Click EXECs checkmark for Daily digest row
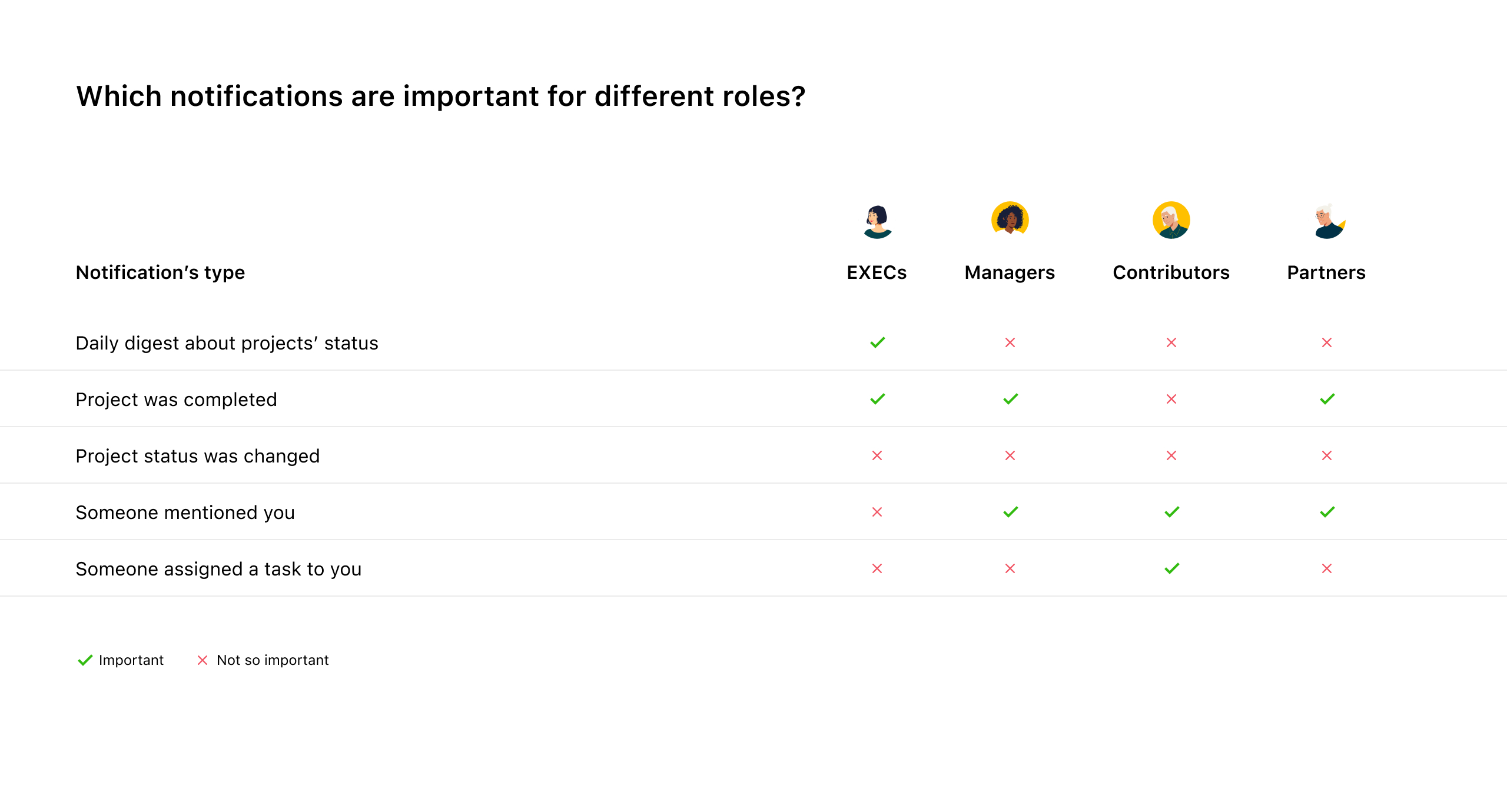 (x=878, y=342)
